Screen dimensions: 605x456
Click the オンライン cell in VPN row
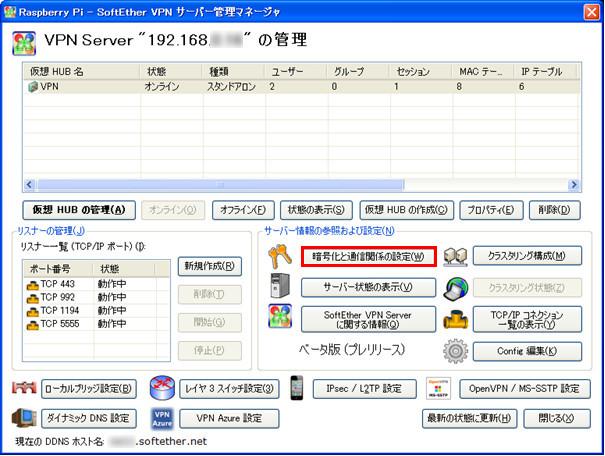(162, 87)
